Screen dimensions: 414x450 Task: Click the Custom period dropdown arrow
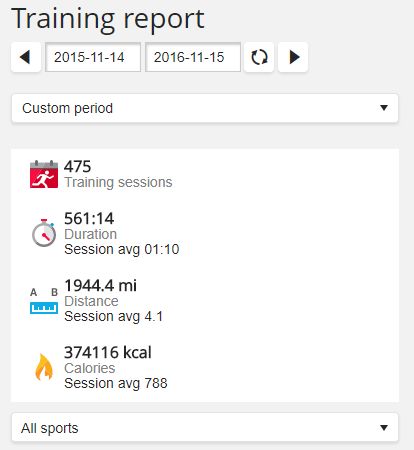click(x=384, y=108)
